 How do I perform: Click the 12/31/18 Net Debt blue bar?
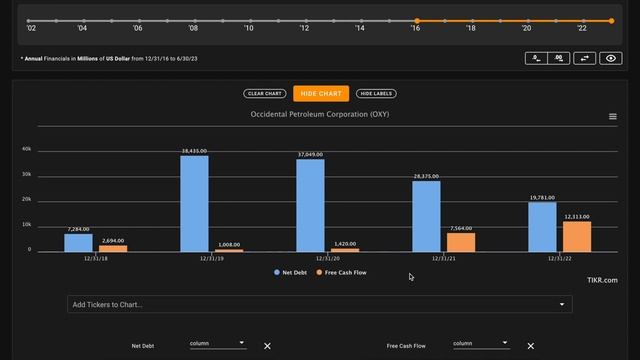[78, 243]
